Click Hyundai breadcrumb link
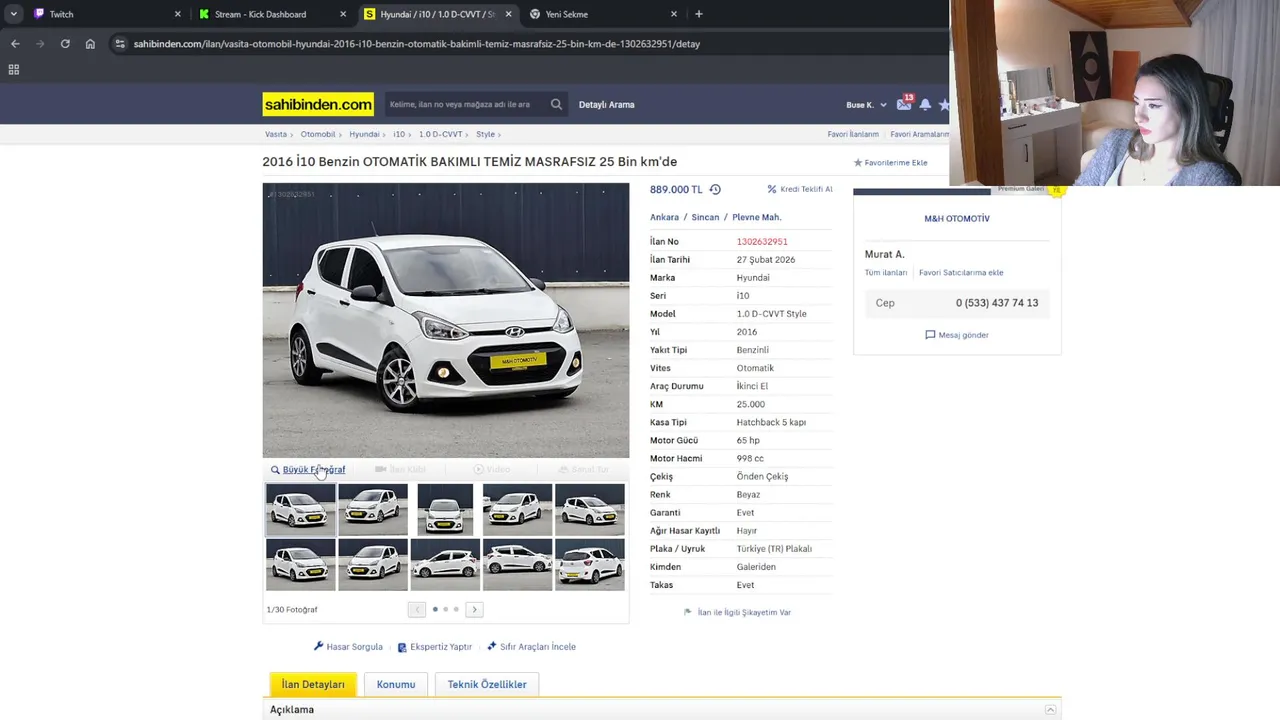The height and width of the screenshot is (720, 1280). click(x=364, y=134)
